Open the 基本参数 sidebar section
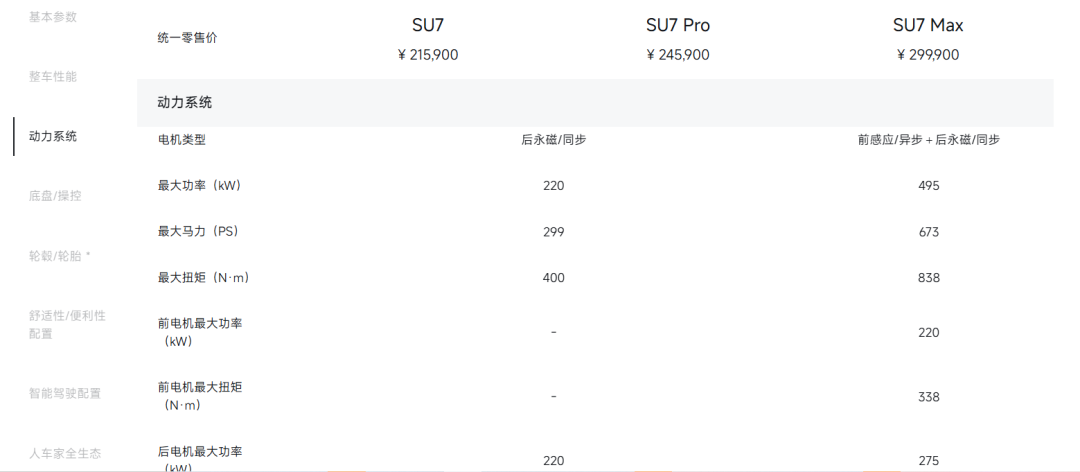Image resolution: width=1080 pixels, height=472 pixels. pos(53,17)
